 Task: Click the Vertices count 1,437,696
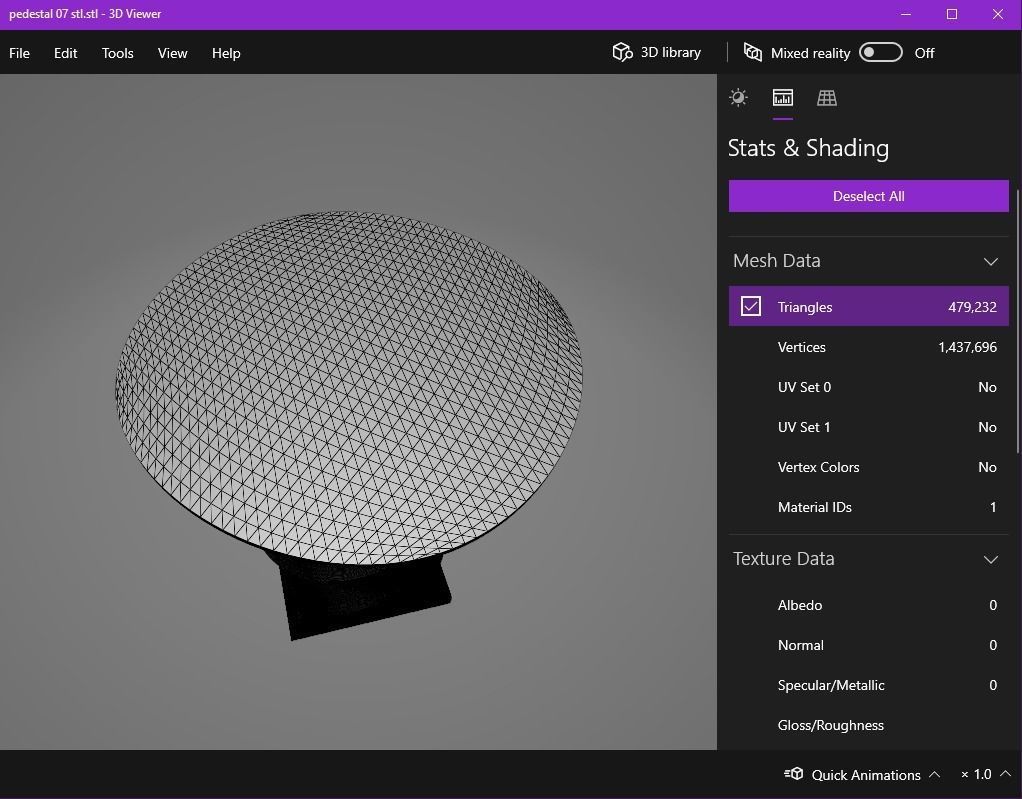(x=967, y=347)
